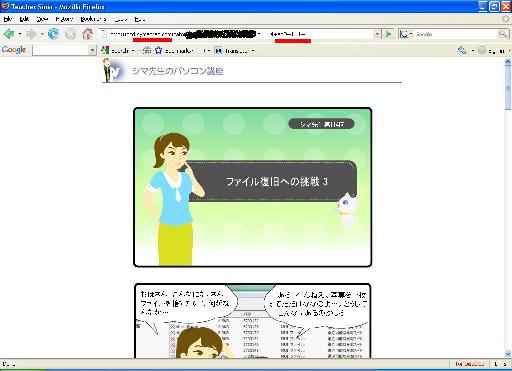Go to the Home page icon
The height and width of the screenshot is (371, 512).
tap(87, 34)
